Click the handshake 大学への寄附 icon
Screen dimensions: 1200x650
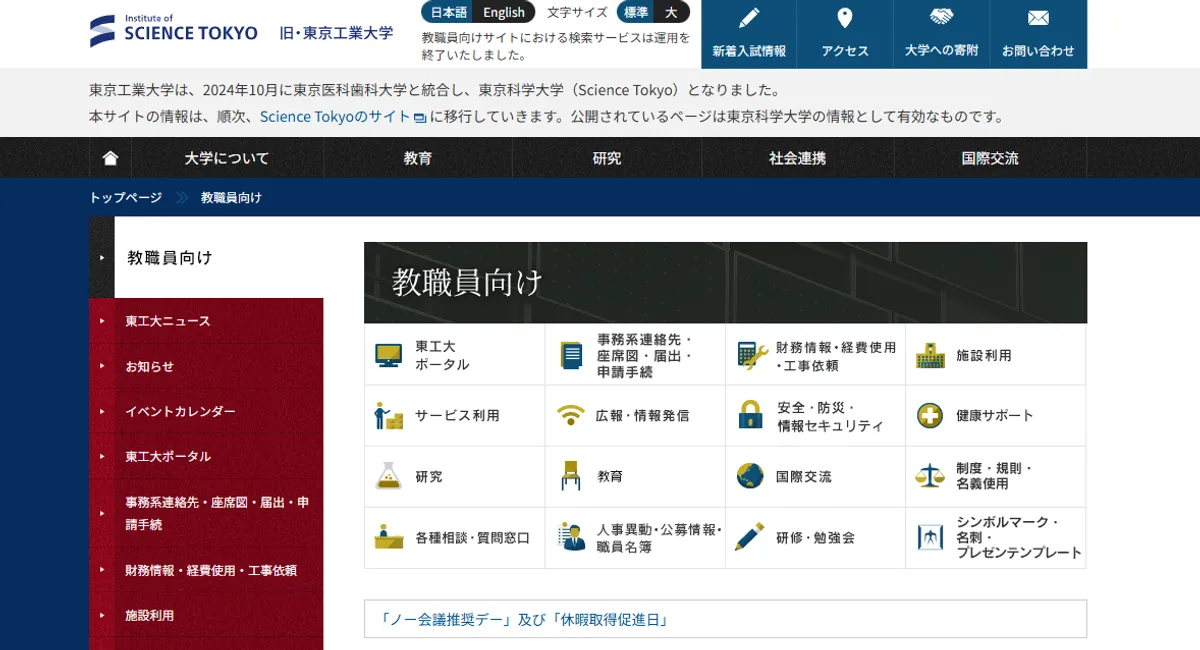point(941,18)
